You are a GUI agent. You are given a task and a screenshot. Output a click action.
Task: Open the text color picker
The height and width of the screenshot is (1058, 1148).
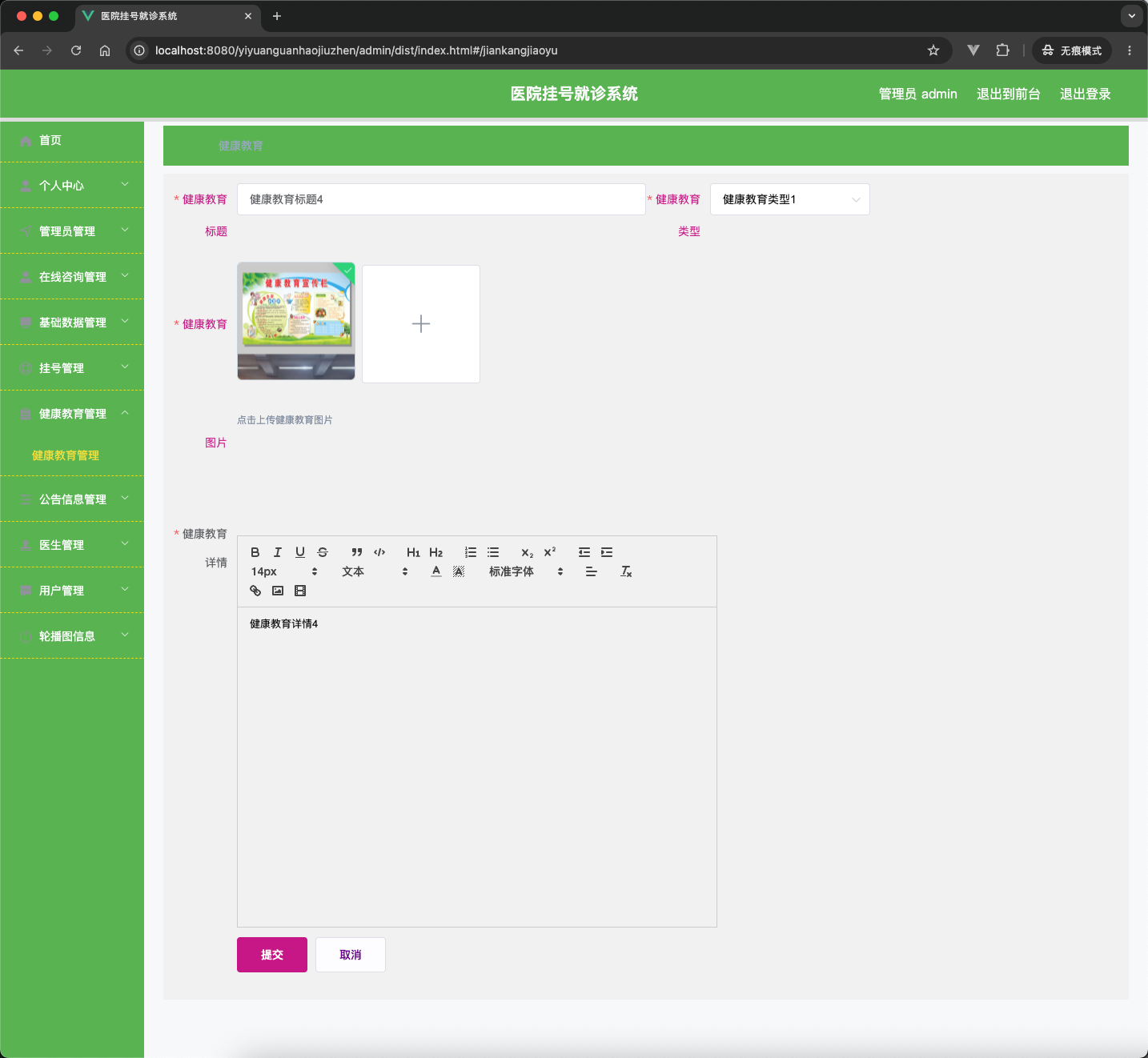436,571
